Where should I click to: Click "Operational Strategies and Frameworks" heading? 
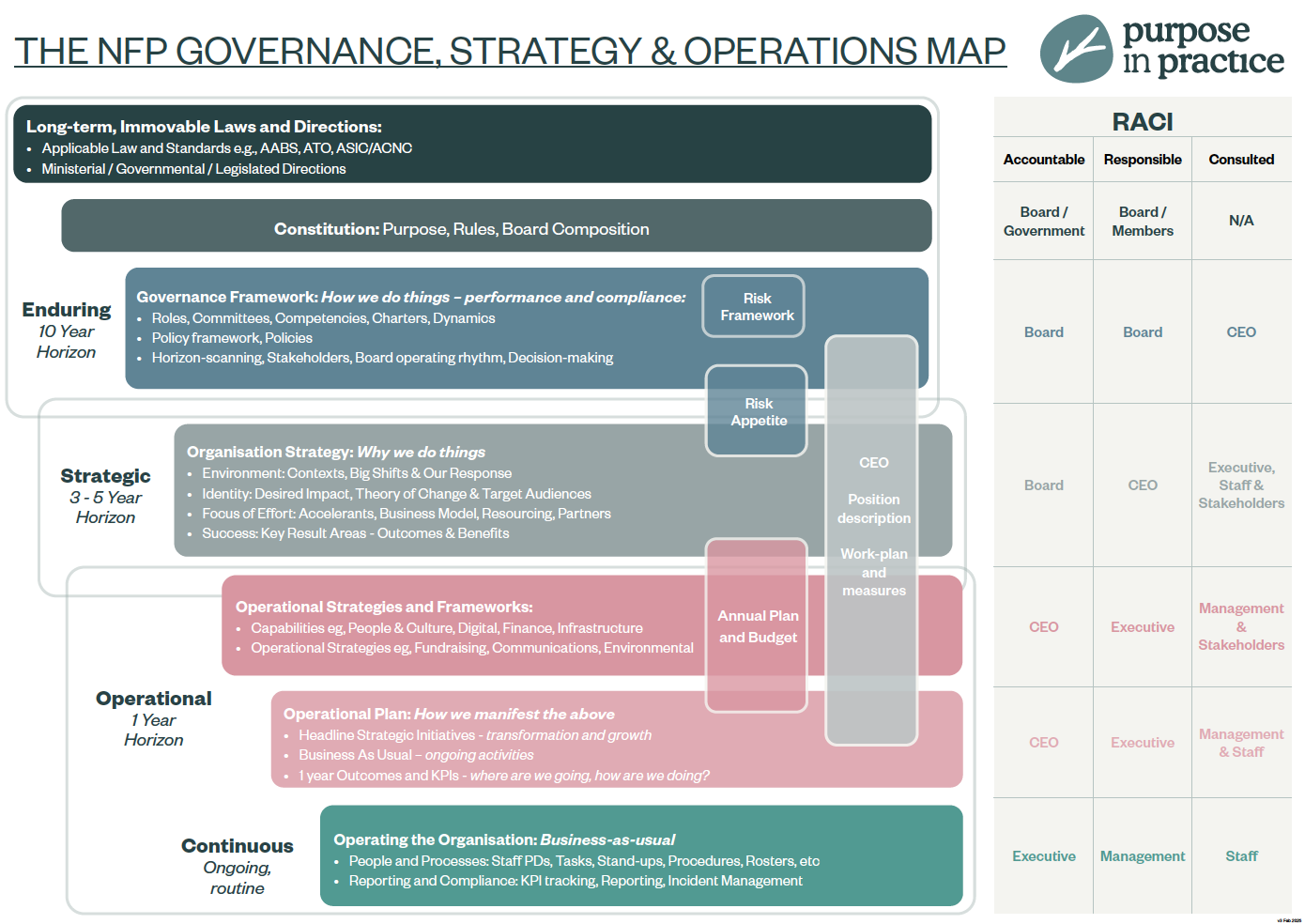tap(384, 607)
